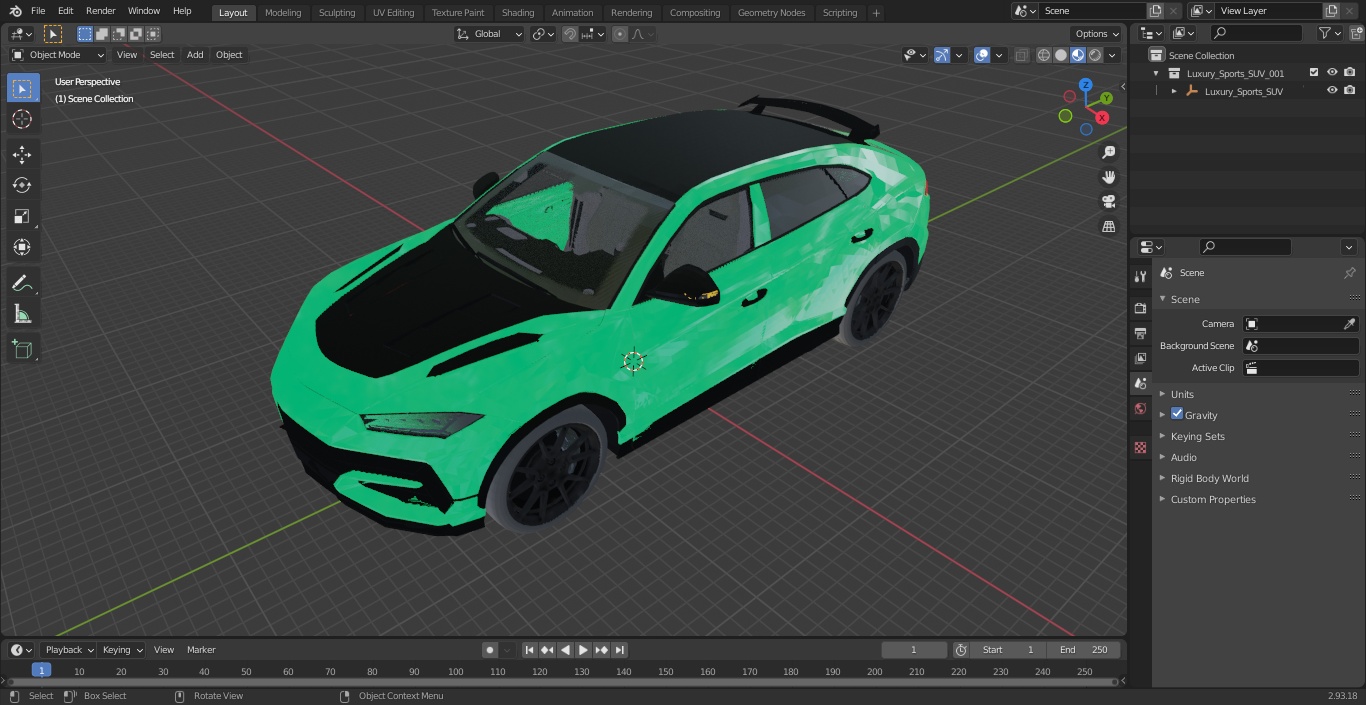The width and height of the screenshot is (1366, 705).
Task: Switch to the Modeling workspace tab
Action: (x=283, y=13)
